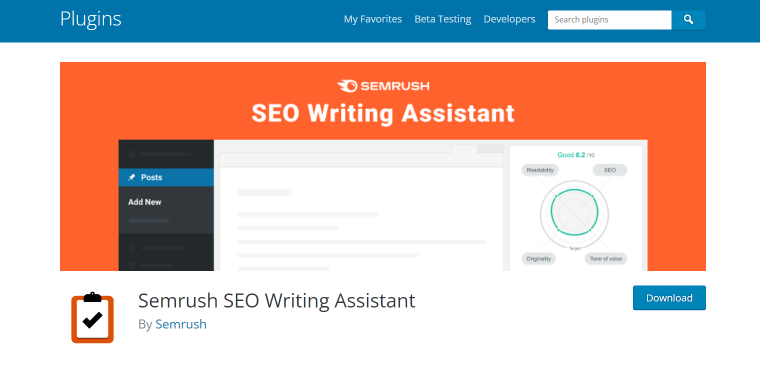This screenshot has height=365, width=760.
Task: Click the Readability label in banner
Action: (540, 170)
